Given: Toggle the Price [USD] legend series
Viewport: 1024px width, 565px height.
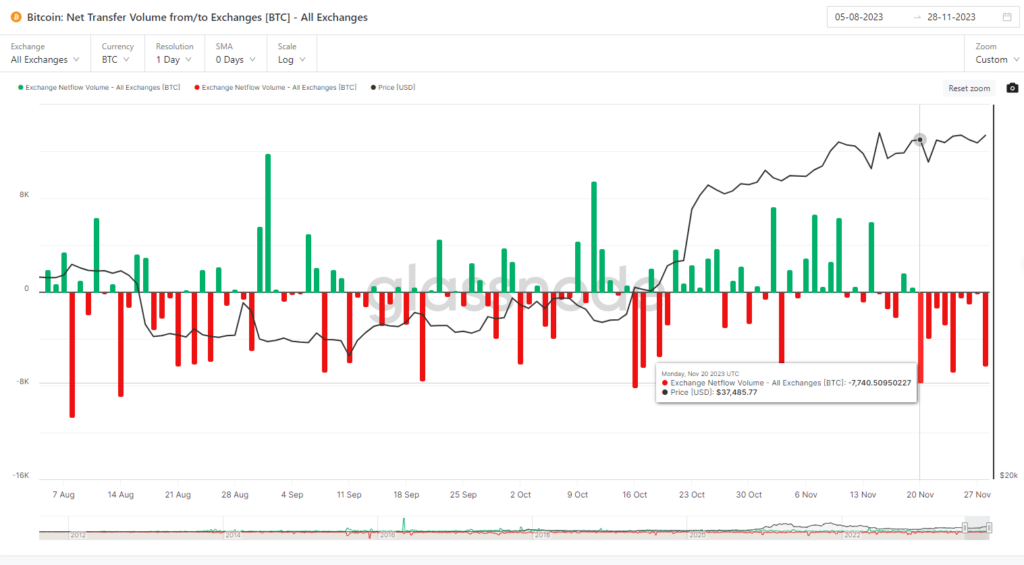Looking at the screenshot, I should pyautogui.click(x=393, y=88).
